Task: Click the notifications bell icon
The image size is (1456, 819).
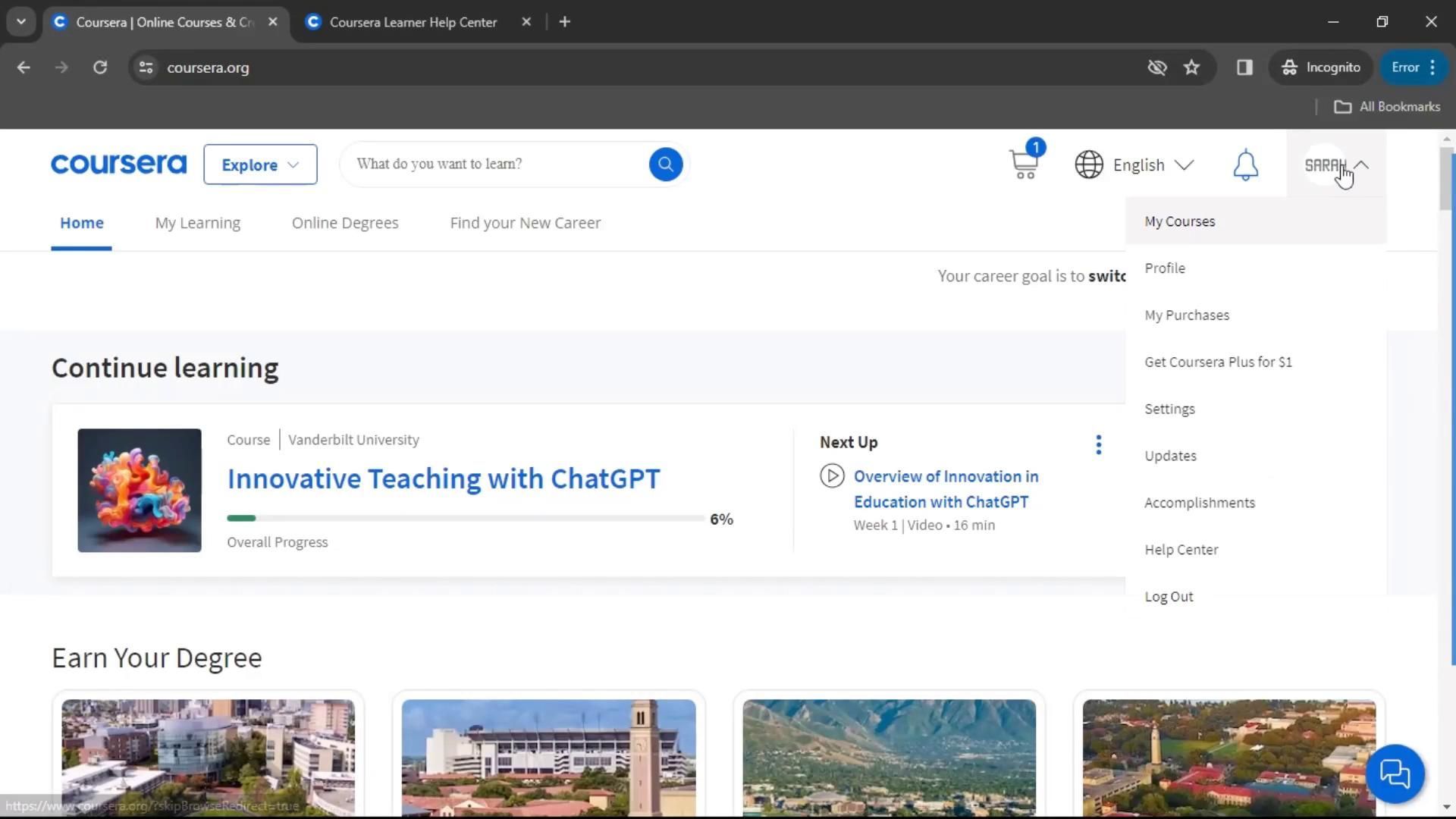Action: click(x=1245, y=165)
